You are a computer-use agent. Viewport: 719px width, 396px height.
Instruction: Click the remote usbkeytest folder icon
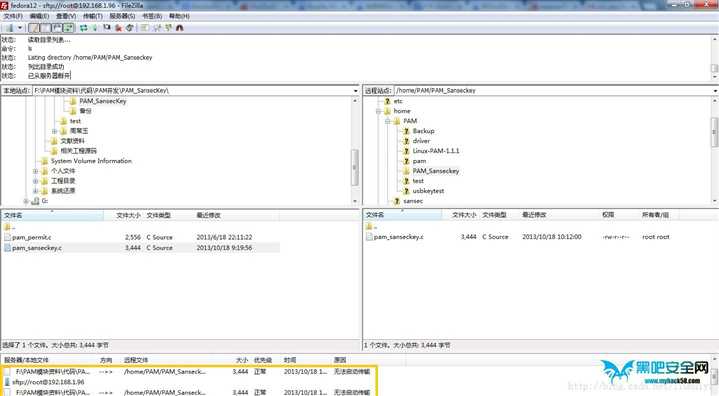(x=406, y=191)
